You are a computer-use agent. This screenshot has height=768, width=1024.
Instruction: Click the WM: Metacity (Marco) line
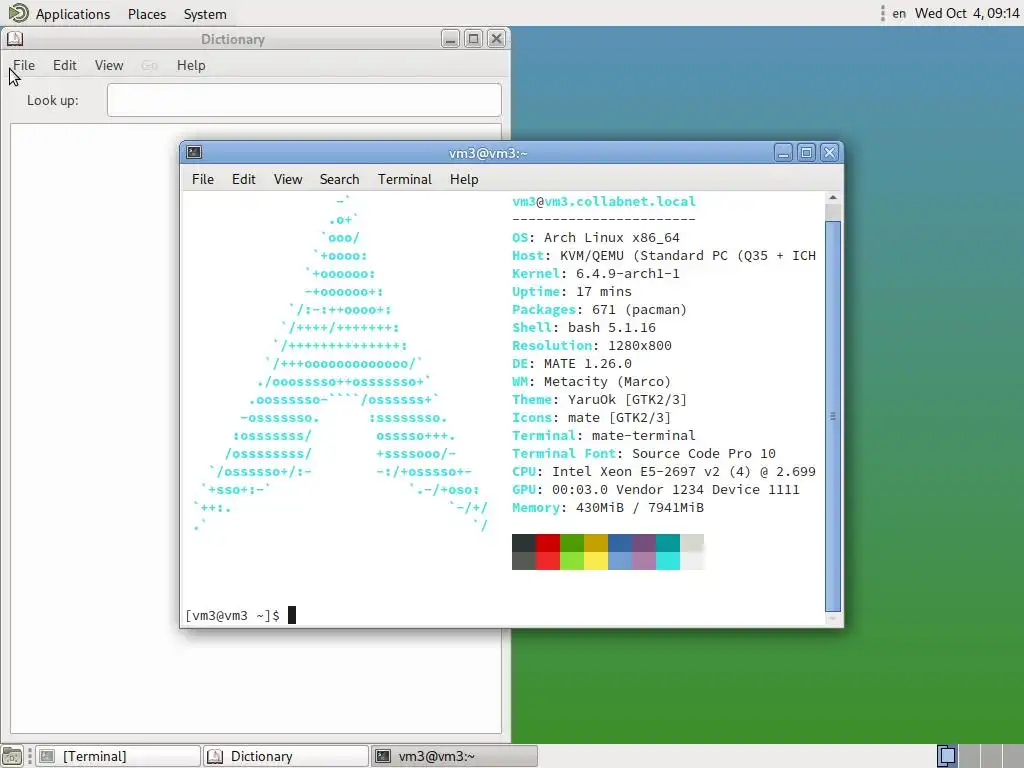[592, 381]
